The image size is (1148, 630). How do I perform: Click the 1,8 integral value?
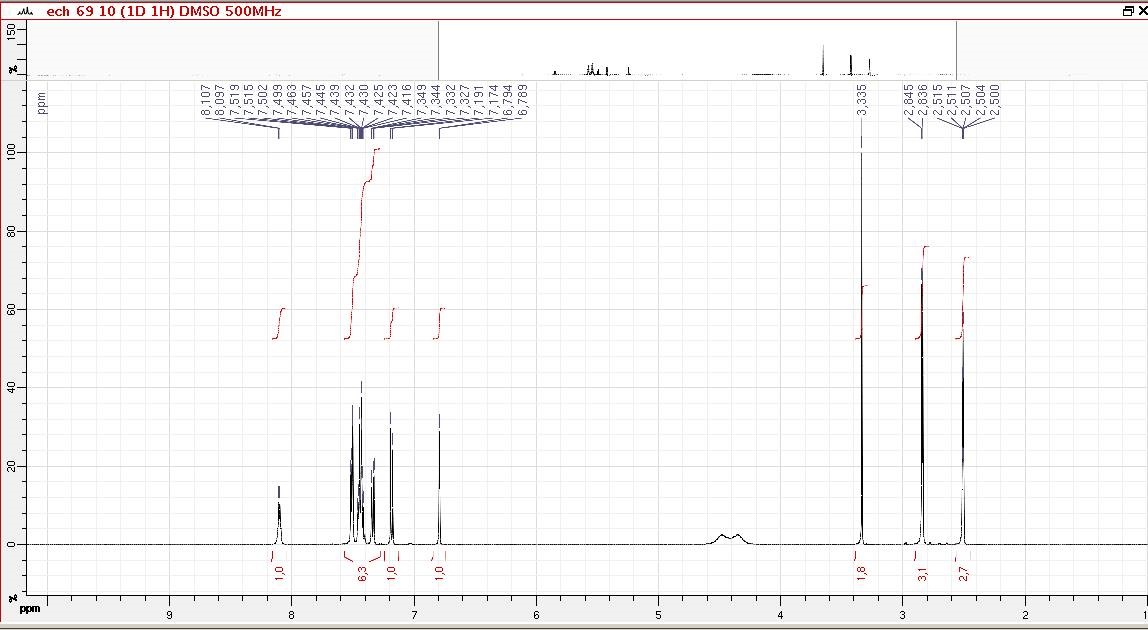pyautogui.click(x=861, y=572)
